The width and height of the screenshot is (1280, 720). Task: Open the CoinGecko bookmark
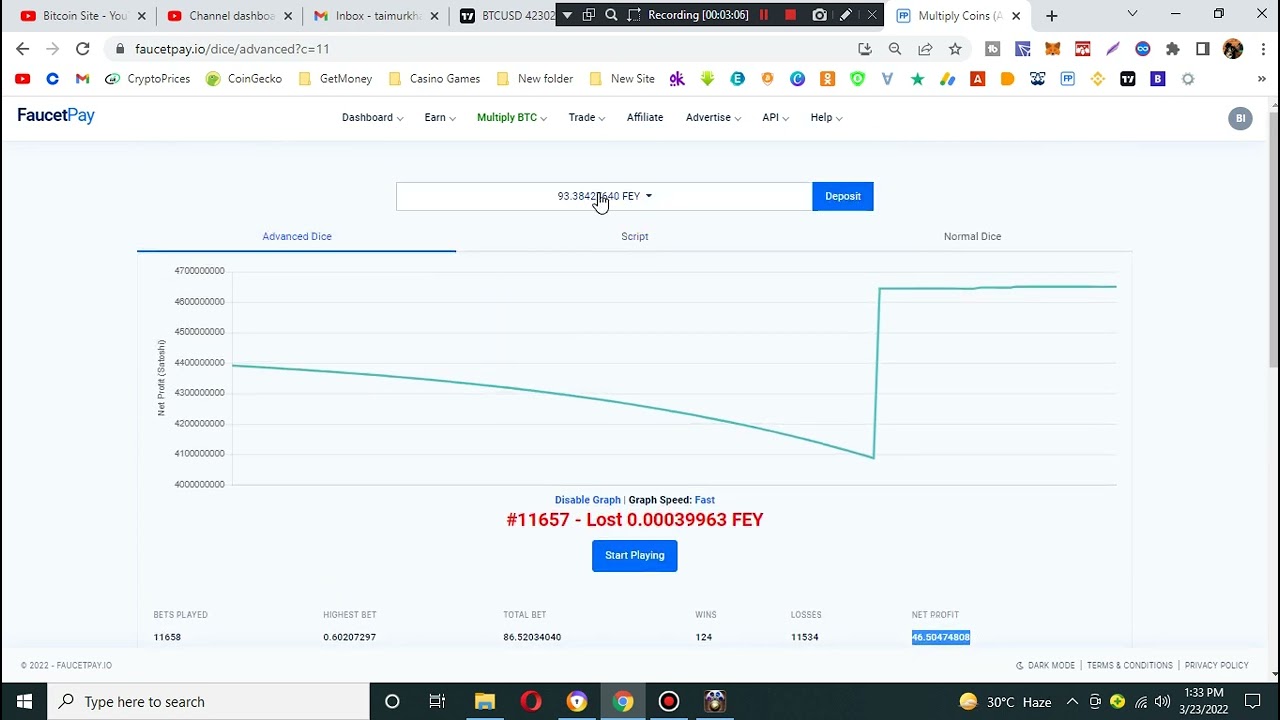pos(244,79)
